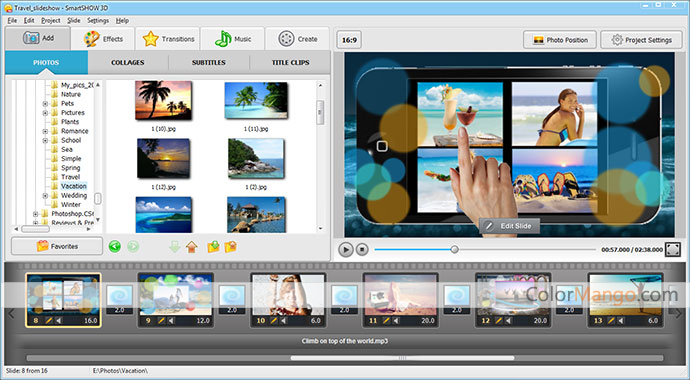Click transition icon between slides 10 and 11
Image resolution: width=690 pixels, height=380 pixels.
pyautogui.click(x=344, y=295)
